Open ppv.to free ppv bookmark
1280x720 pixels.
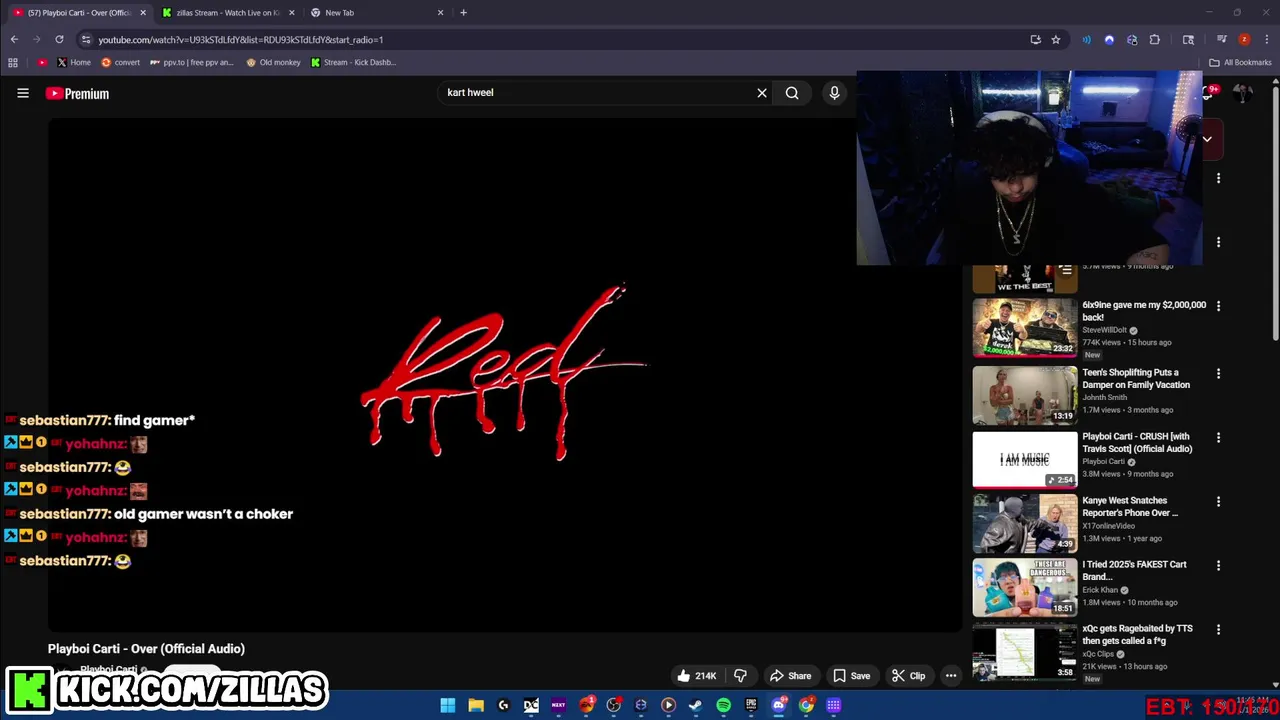point(191,62)
